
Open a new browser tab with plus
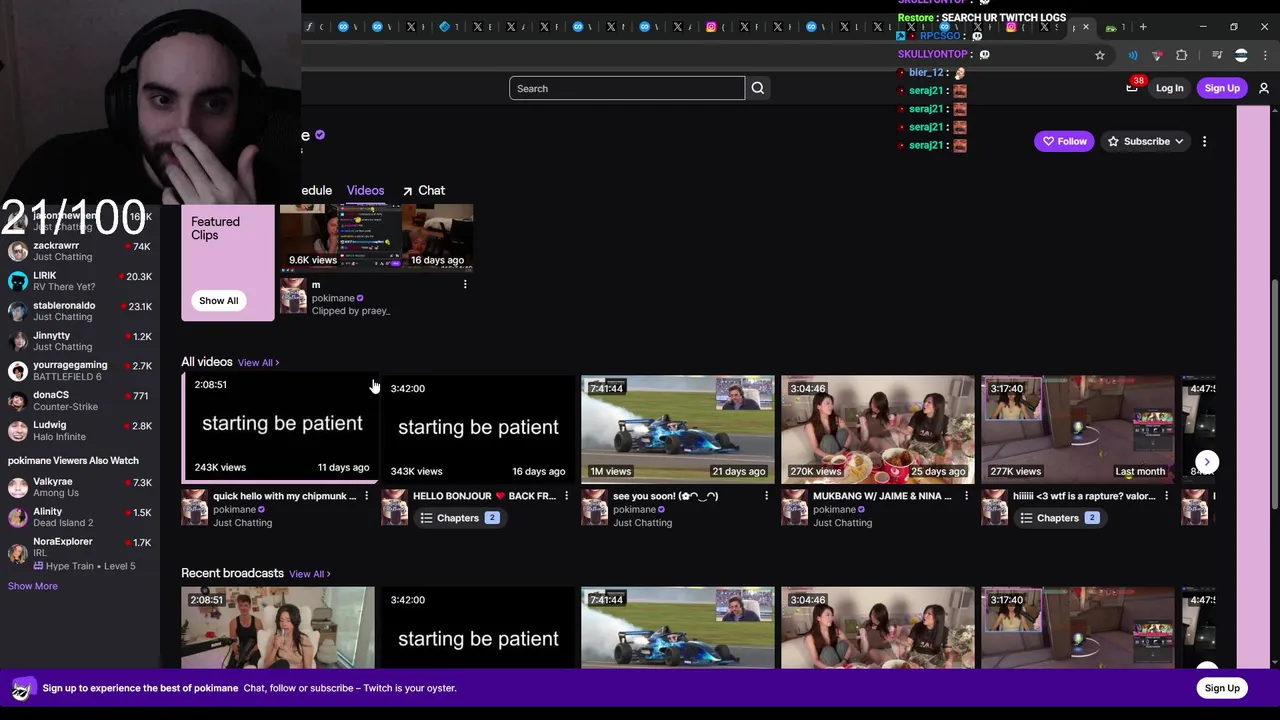[x=1144, y=27]
